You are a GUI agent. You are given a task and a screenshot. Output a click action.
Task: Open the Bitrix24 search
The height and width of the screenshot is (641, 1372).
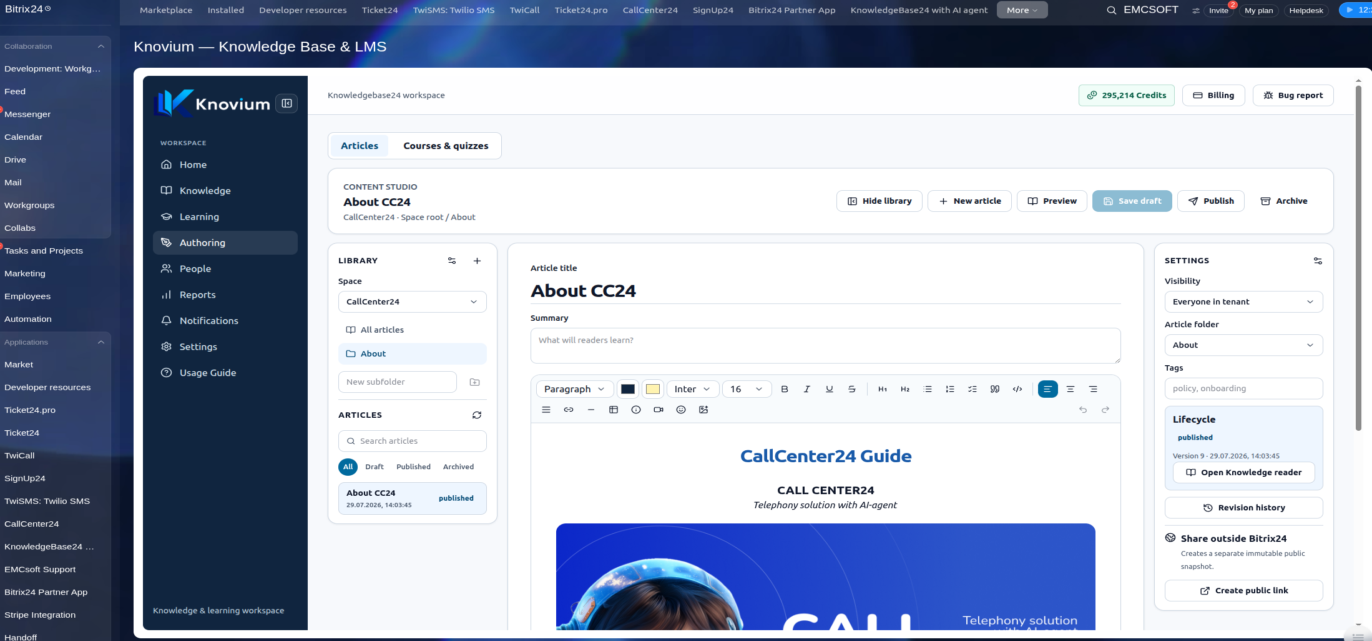[1112, 10]
